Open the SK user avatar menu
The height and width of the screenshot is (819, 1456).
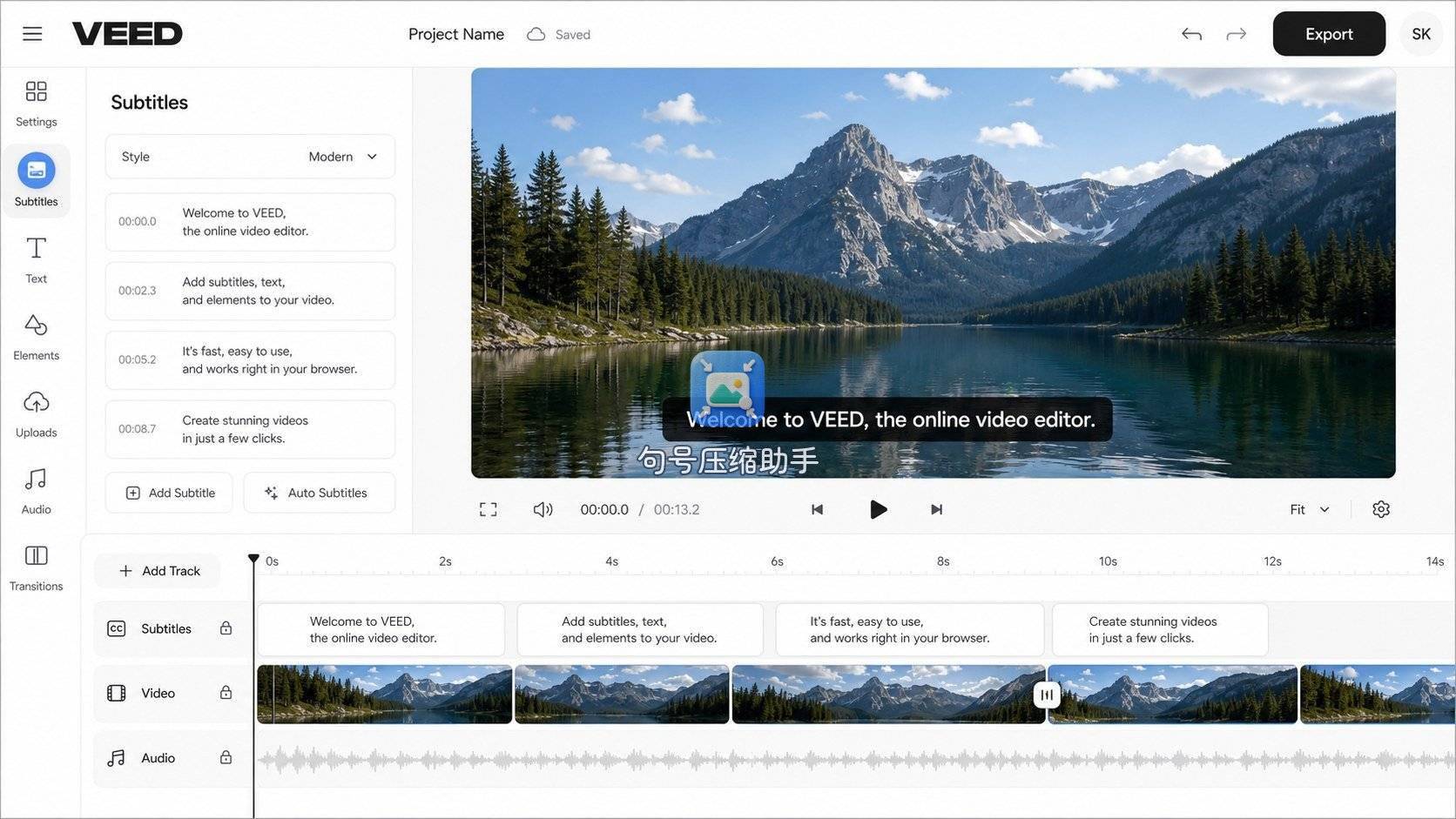pyautogui.click(x=1421, y=34)
